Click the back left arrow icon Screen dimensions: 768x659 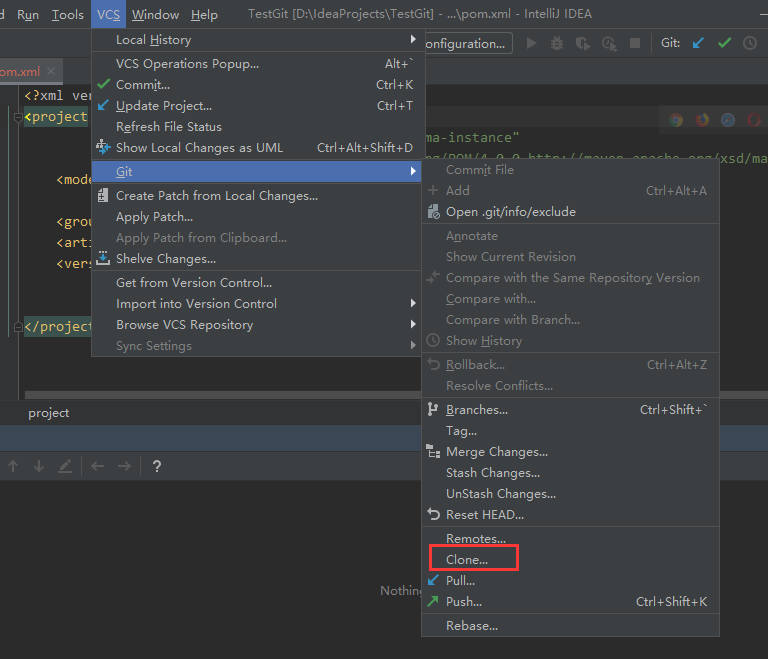point(97,466)
